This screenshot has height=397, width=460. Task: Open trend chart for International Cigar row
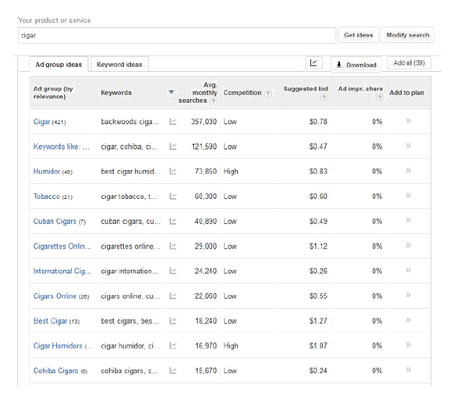pos(173,271)
